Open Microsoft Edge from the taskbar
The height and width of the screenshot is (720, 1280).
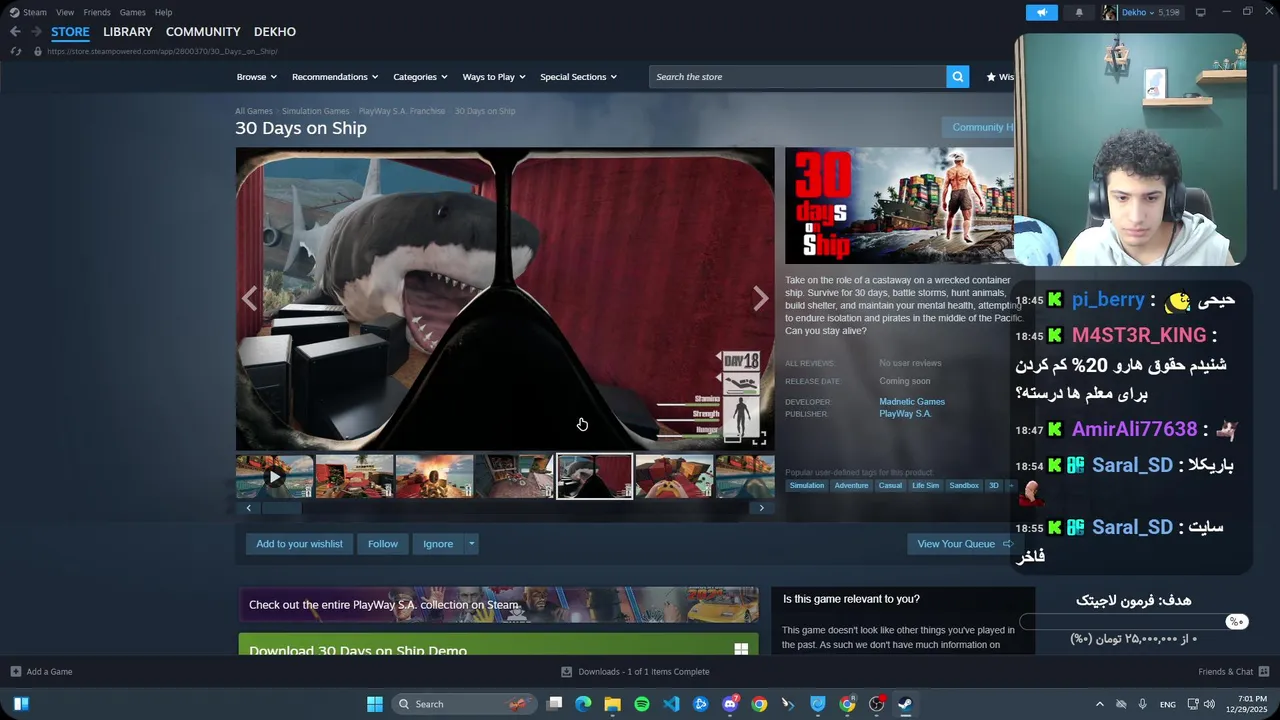pyautogui.click(x=583, y=704)
